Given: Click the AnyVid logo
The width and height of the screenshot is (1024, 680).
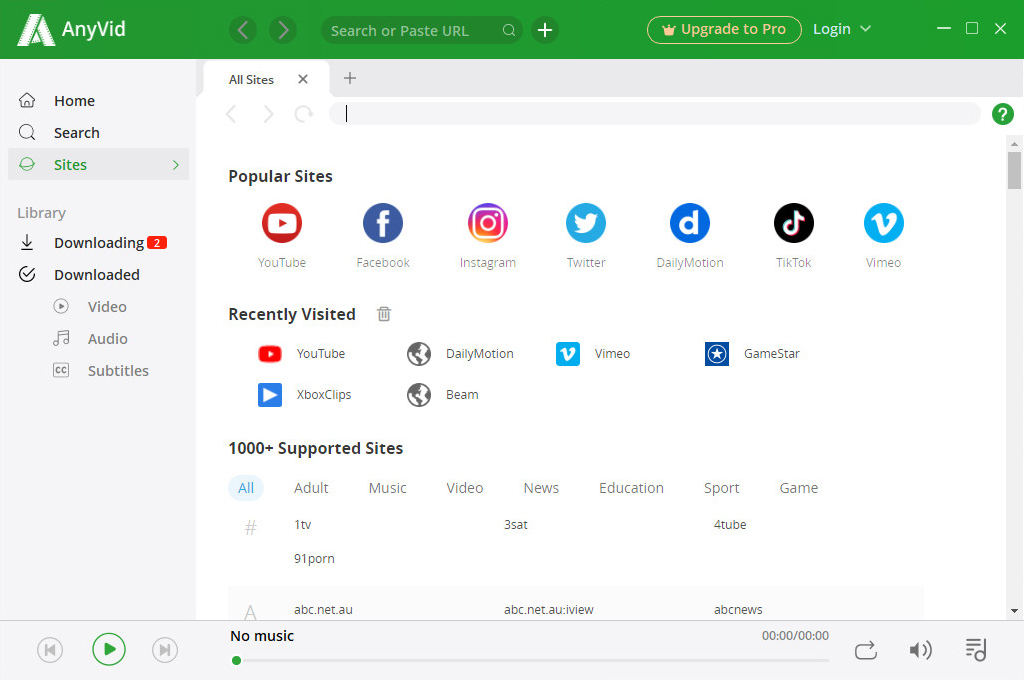Looking at the screenshot, I should [x=71, y=29].
